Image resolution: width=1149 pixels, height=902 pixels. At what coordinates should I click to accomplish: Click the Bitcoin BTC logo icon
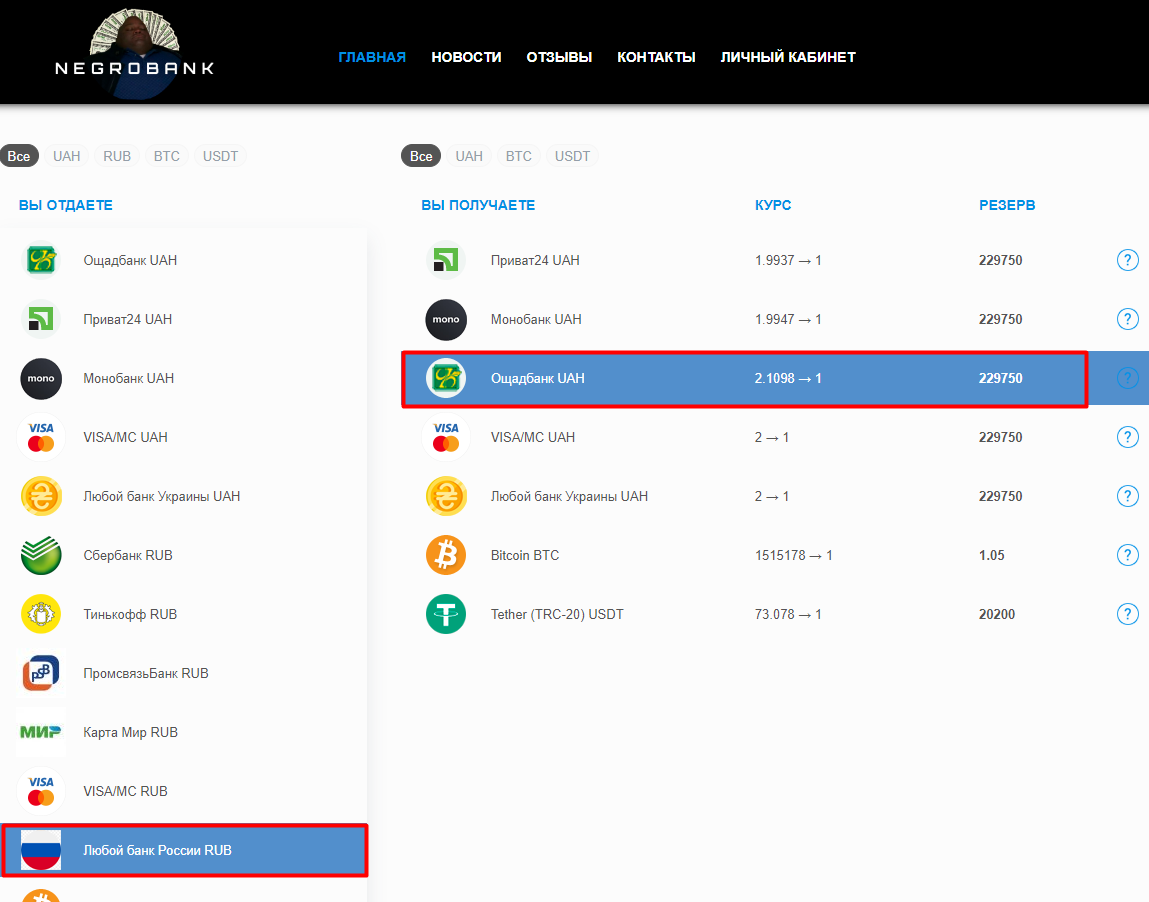pyautogui.click(x=446, y=555)
